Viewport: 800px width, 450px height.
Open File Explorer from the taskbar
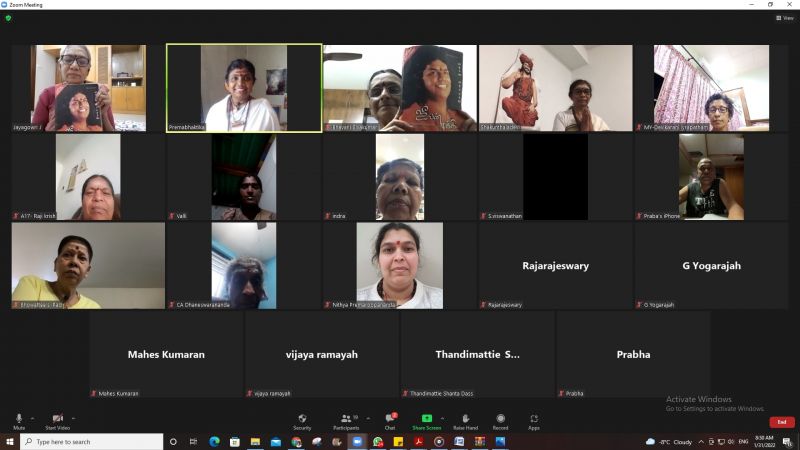pos(255,441)
